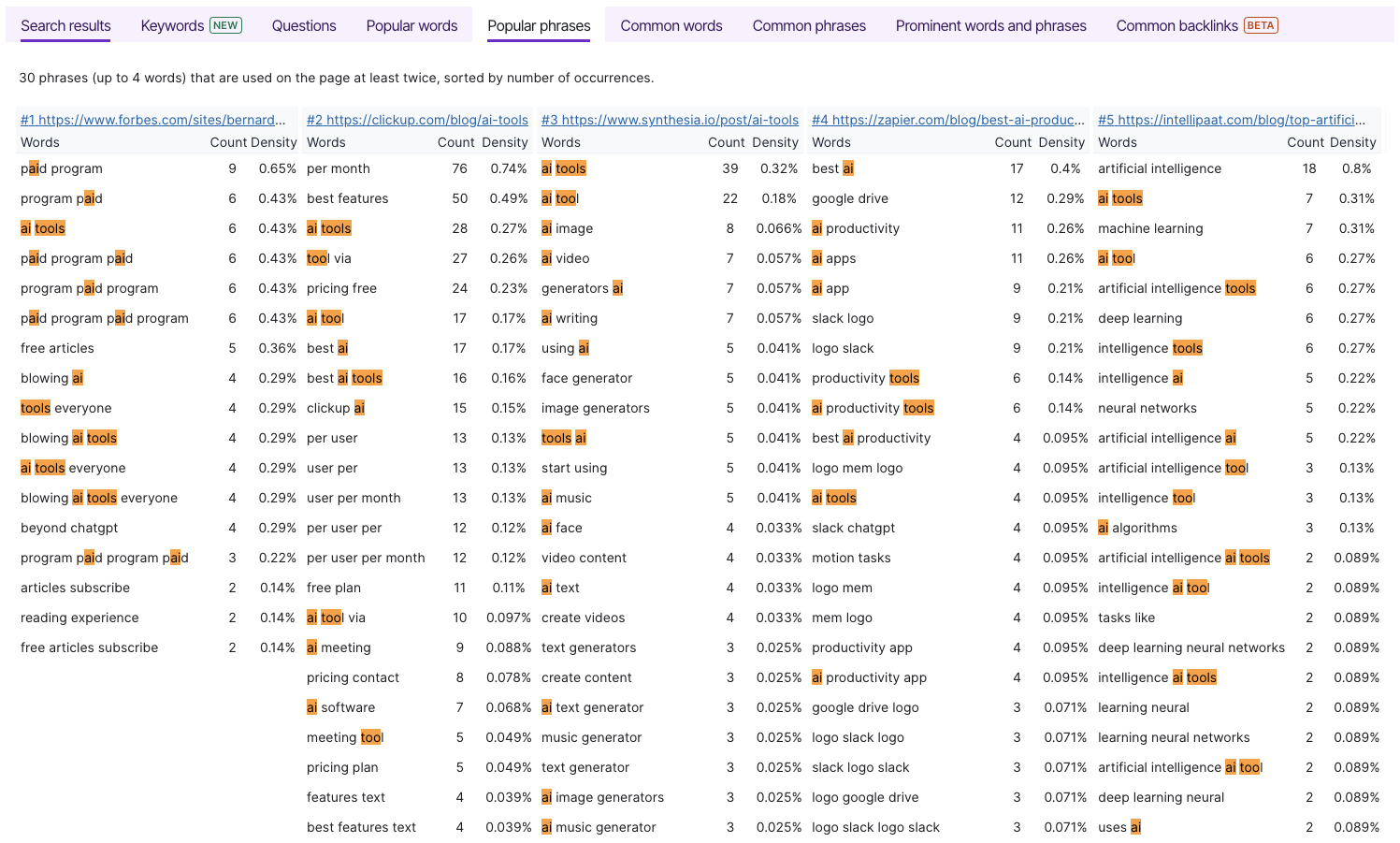Go to the Popular words tab

[x=411, y=26]
